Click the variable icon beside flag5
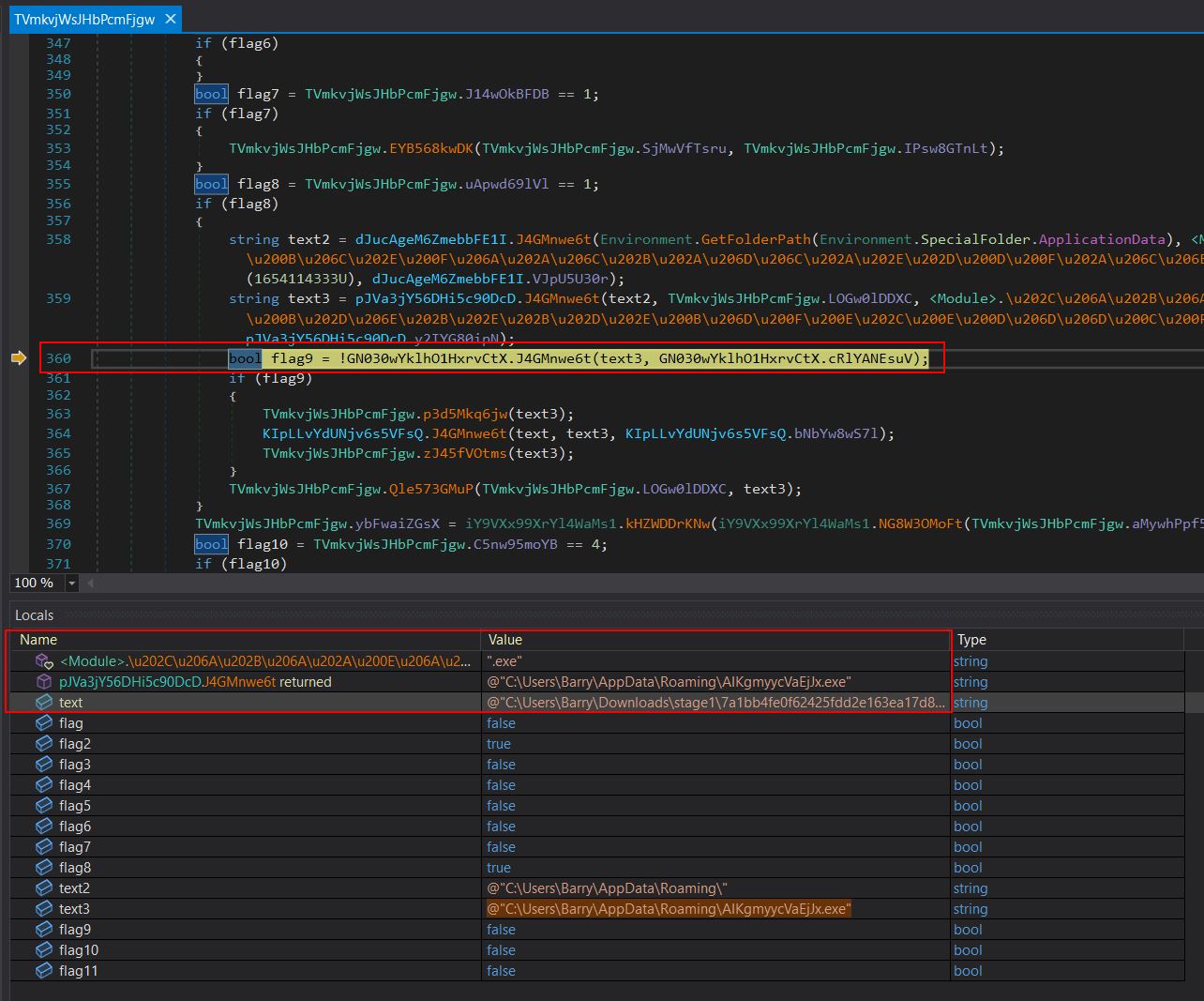Image resolution: width=1204 pixels, height=1001 pixels. point(44,806)
